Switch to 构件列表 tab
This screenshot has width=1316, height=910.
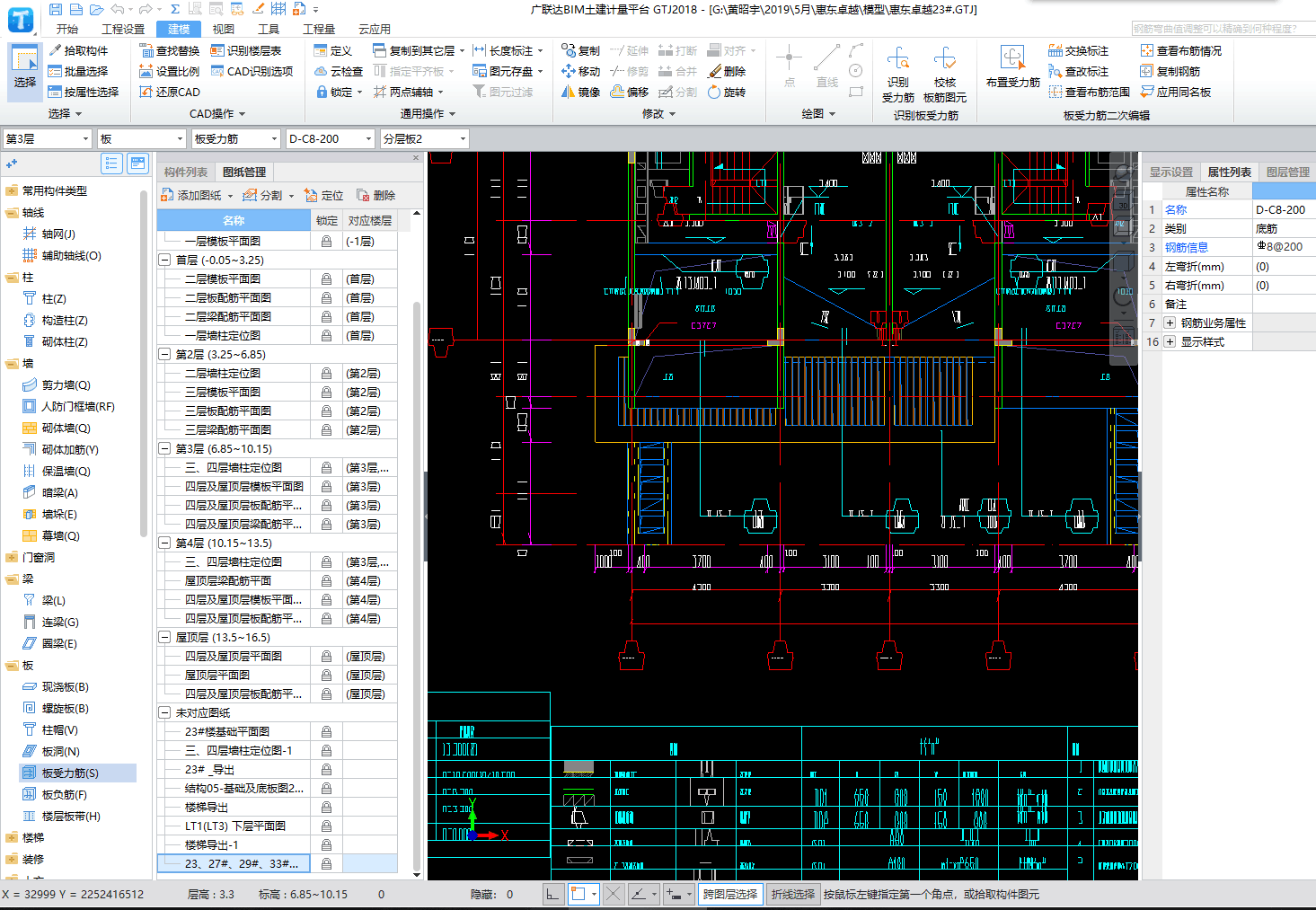coord(186,172)
